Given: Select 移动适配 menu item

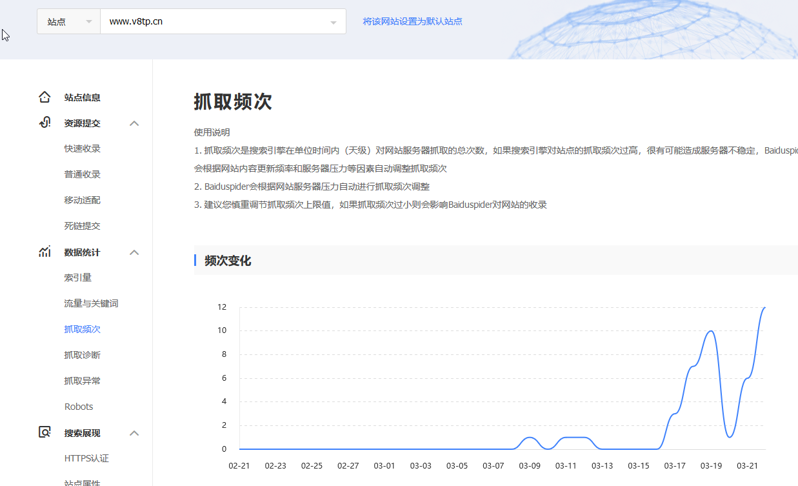Looking at the screenshot, I should click(82, 200).
